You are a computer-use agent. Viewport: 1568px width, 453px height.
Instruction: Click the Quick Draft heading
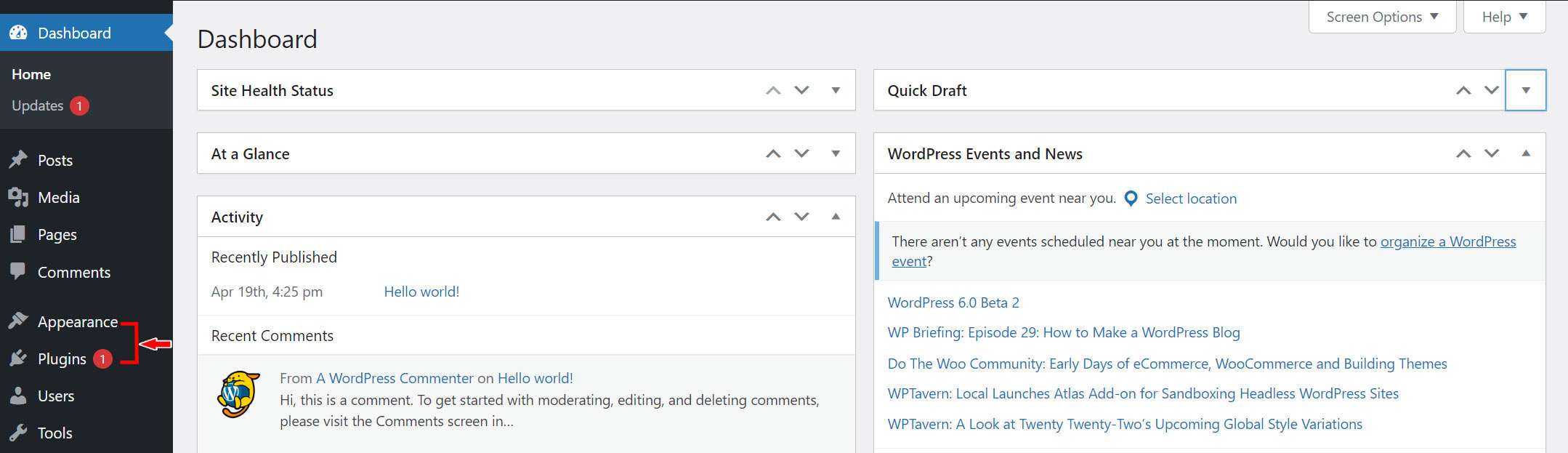coord(927,90)
